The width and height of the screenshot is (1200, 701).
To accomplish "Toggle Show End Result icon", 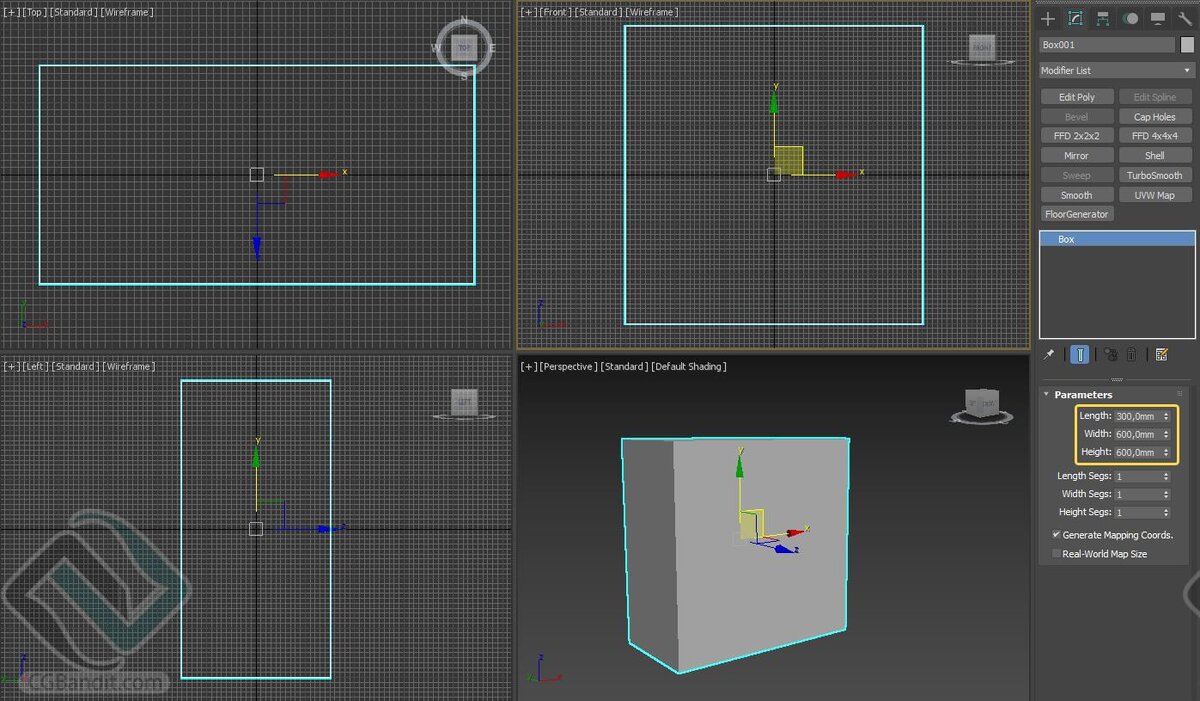I will 1080,355.
